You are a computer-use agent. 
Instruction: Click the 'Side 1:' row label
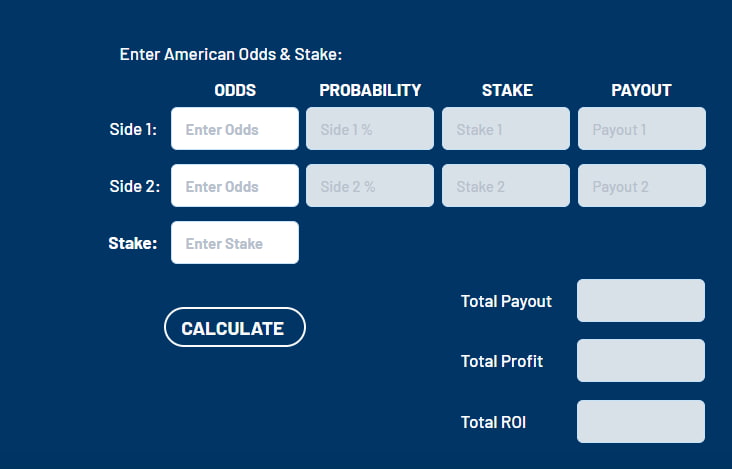click(133, 129)
